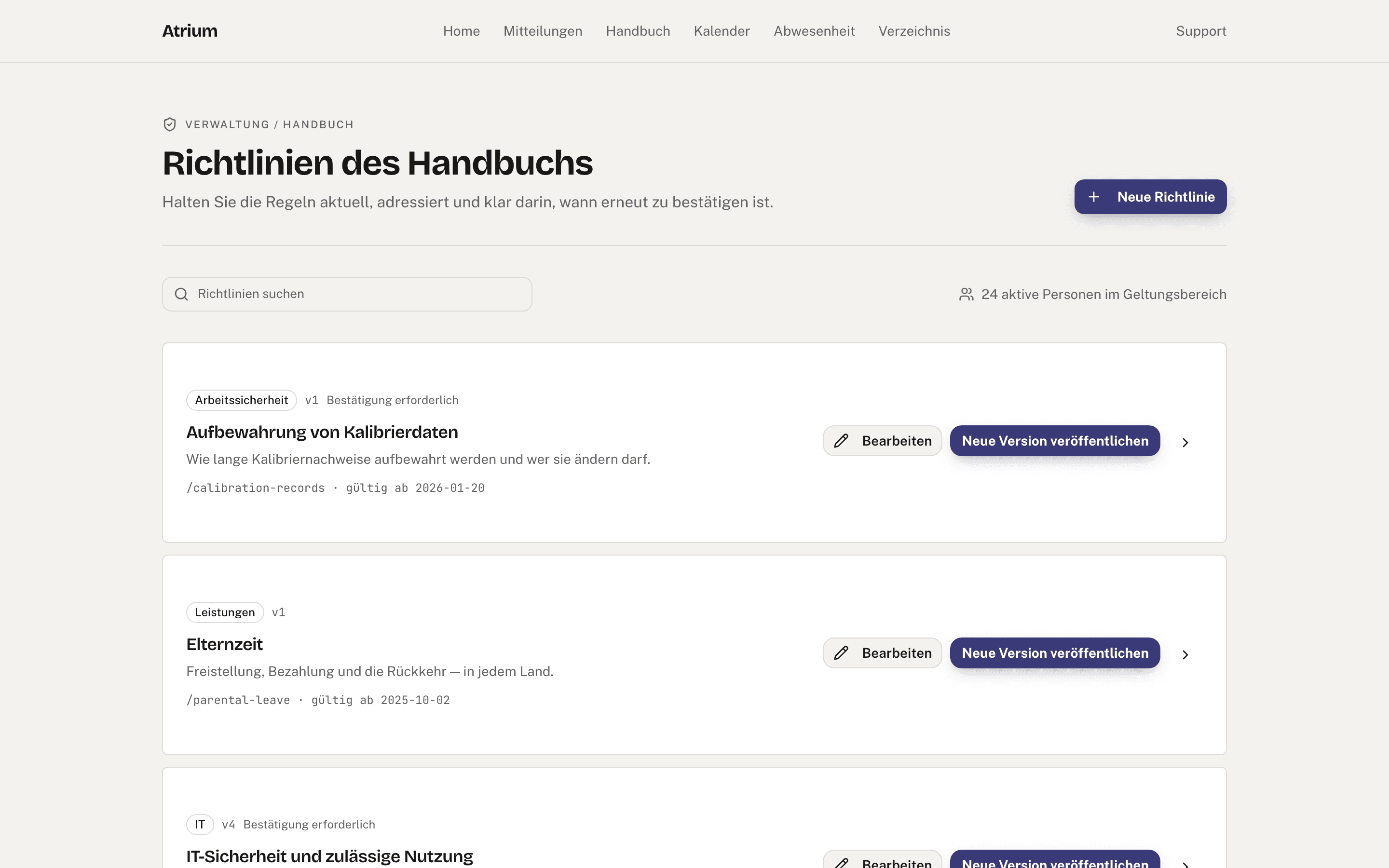Publish new version of Elternzeit

point(1055,653)
